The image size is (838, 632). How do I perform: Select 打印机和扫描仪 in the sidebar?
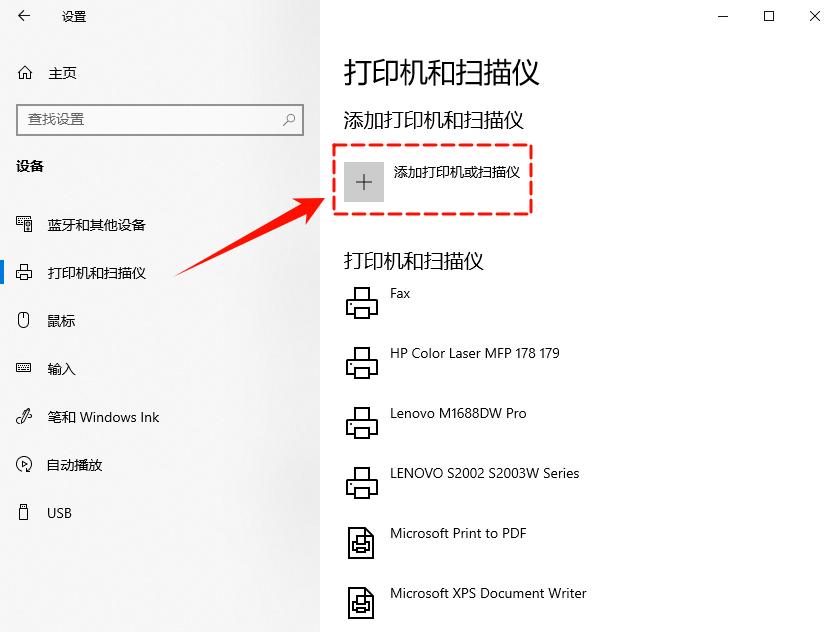pos(96,273)
